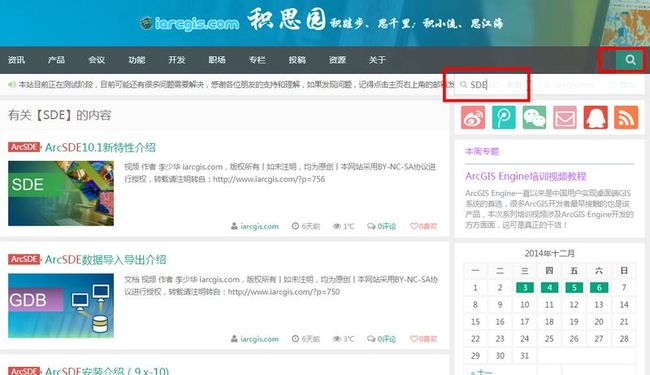The width and height of the screenshot is (650, 375).
Task: Click ArcSDE tag on ArcSDE10.1 post
Action: (24, 147)
